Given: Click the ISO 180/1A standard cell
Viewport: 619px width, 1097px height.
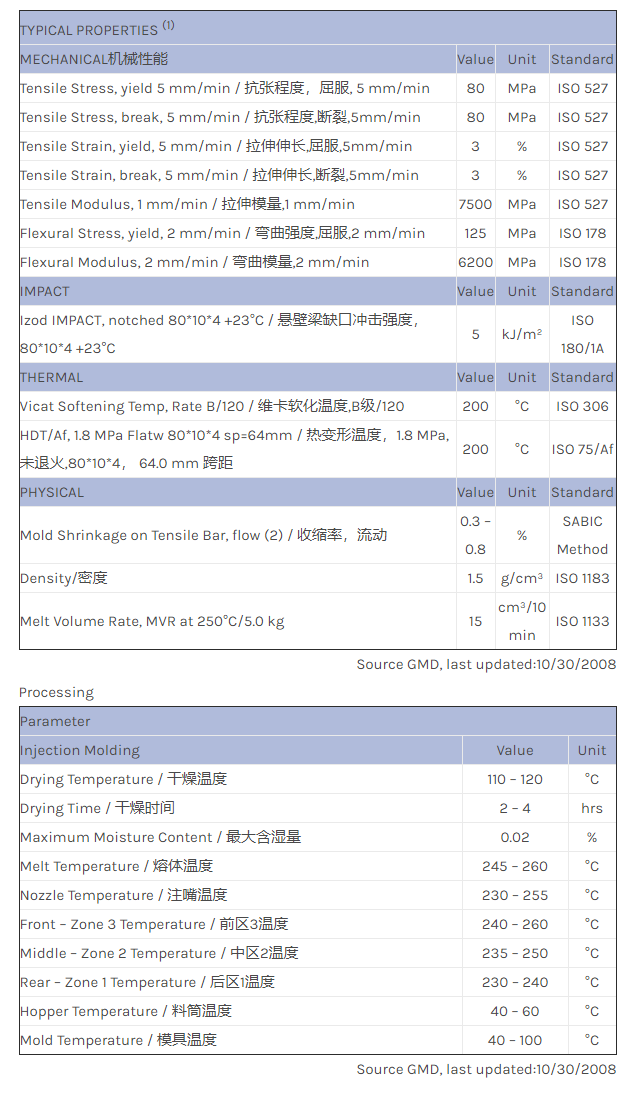Looking at the screenshot, I should point(583,334).
